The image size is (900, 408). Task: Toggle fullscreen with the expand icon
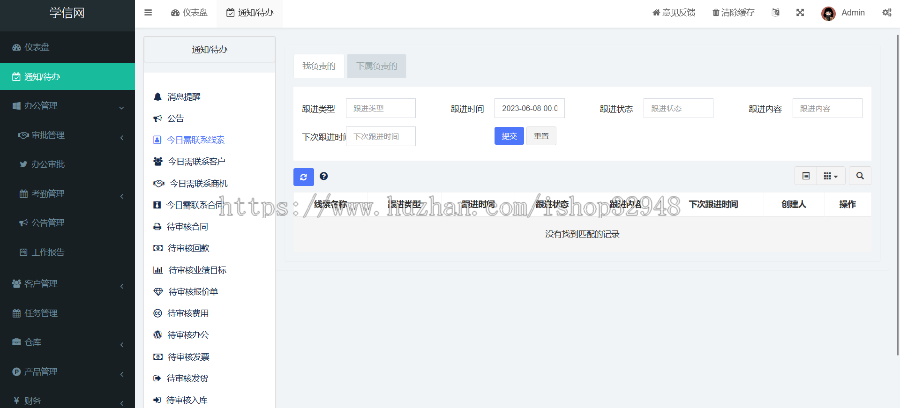click(800, 13)
